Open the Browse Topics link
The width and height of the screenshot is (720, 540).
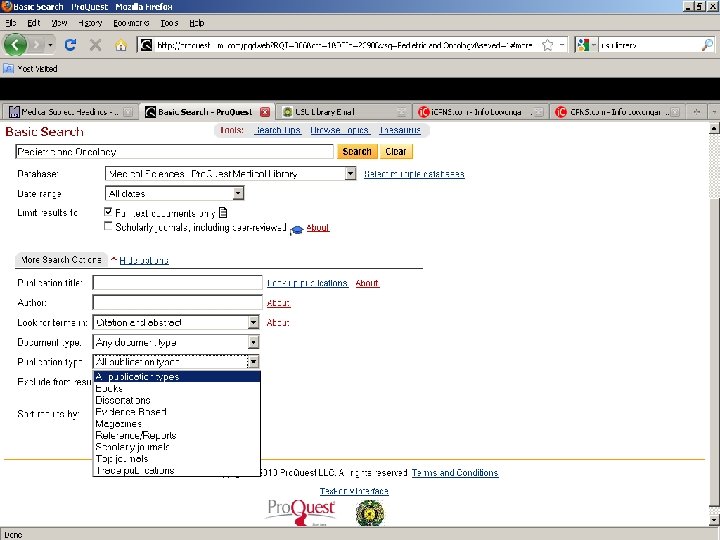pyautogui.click(x=340, y=130)
